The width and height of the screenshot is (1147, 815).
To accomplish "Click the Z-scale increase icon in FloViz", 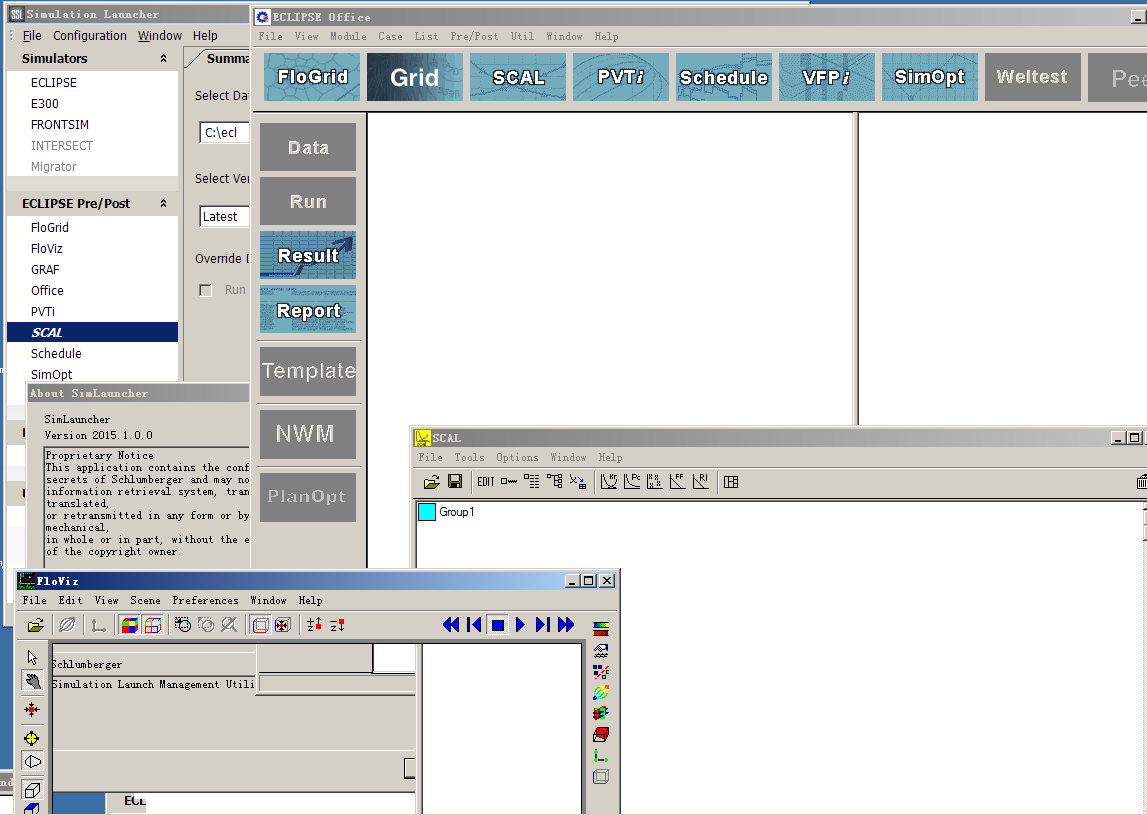I will click(314, 625).
